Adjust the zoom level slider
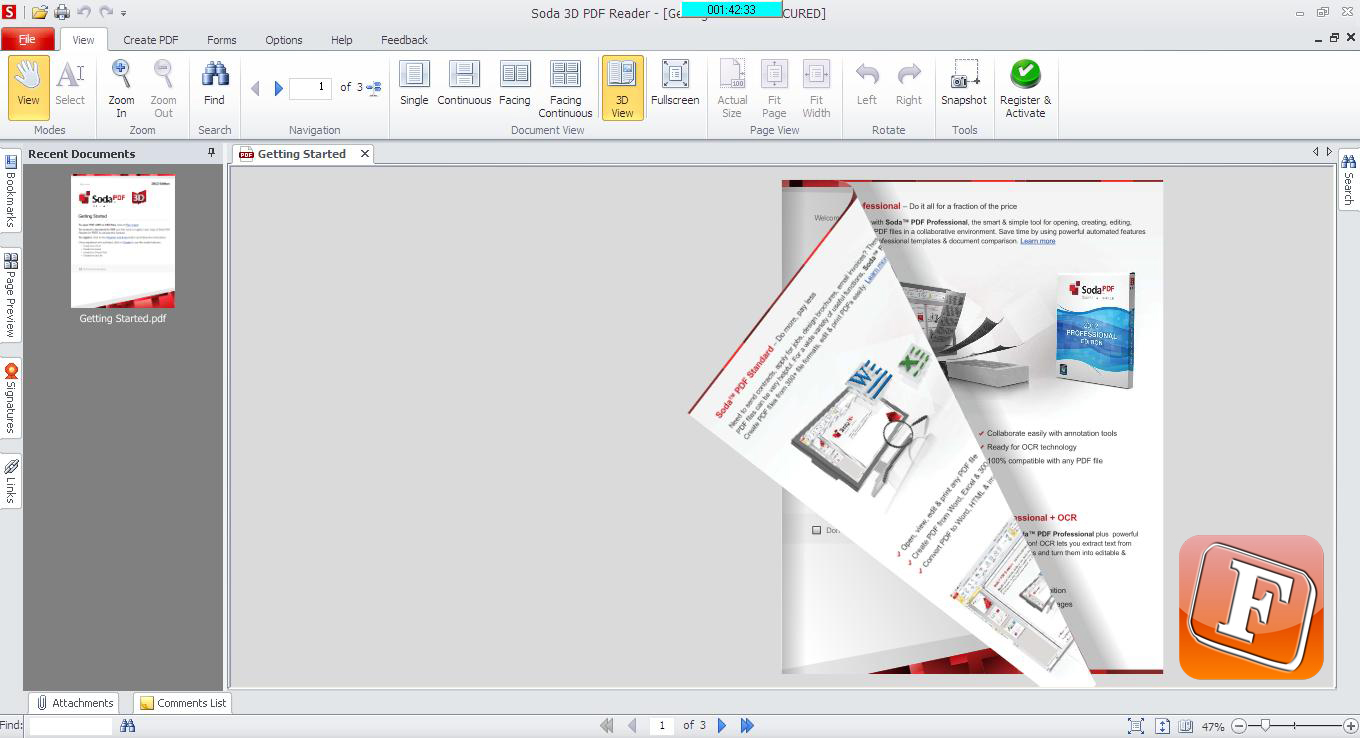 point(1266,726)
